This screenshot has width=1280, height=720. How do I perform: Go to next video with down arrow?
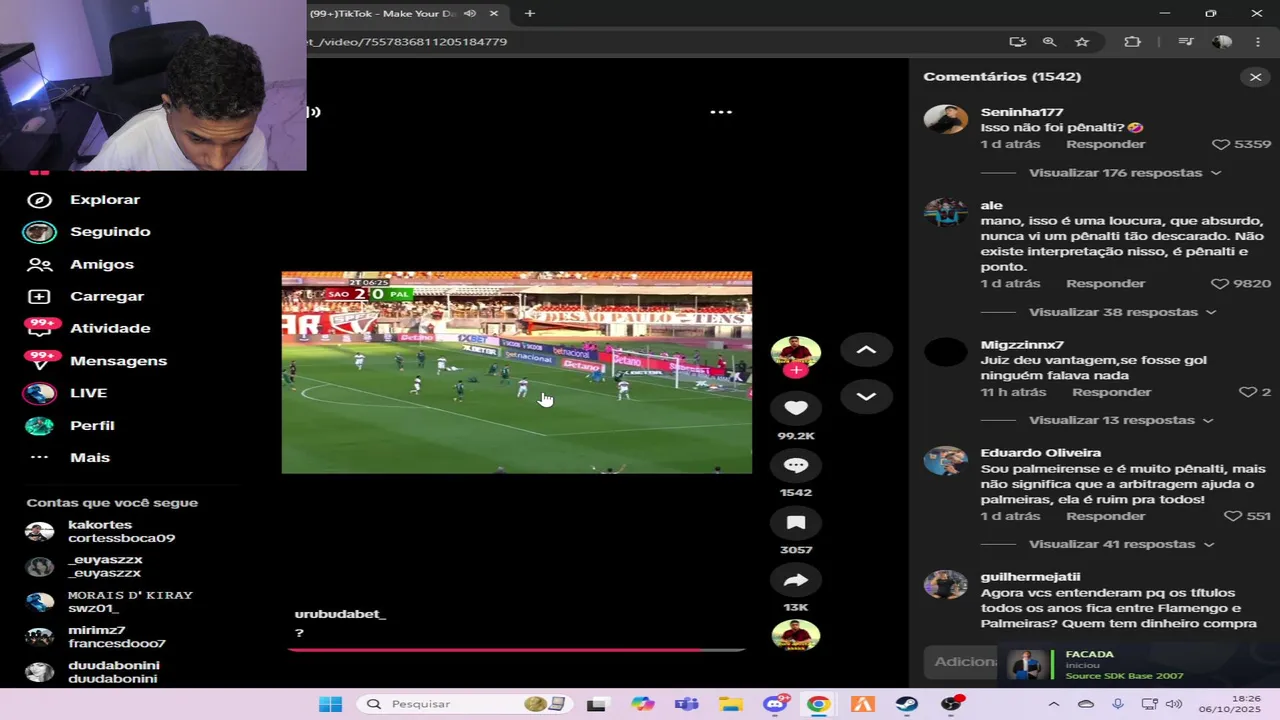pyautogui.click(x=866, y=397)
